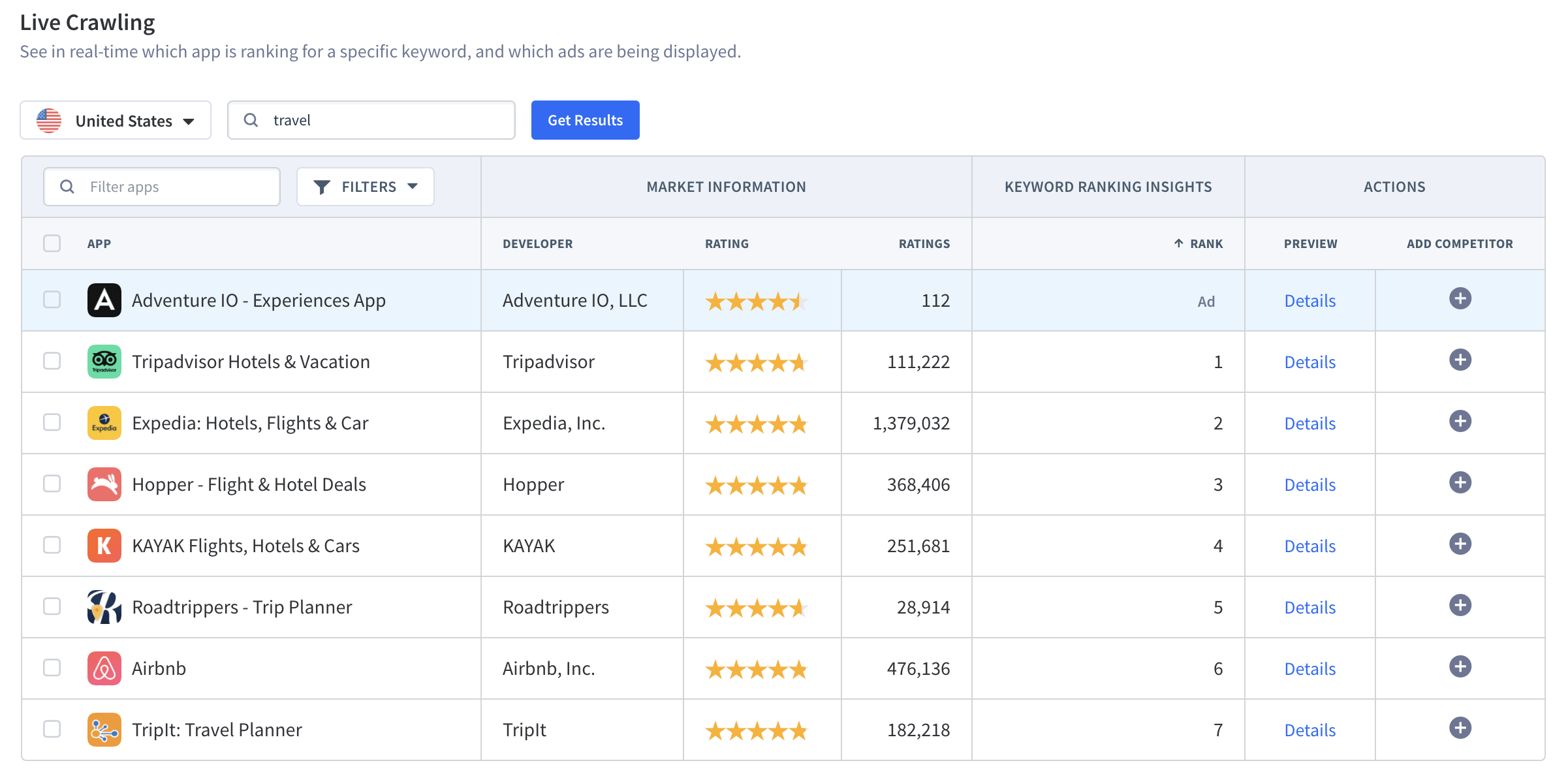The height and width of the screenshot is (778, 1568).
Task: Open Details for KAYAK
Action: click(x=1310, y=546)
